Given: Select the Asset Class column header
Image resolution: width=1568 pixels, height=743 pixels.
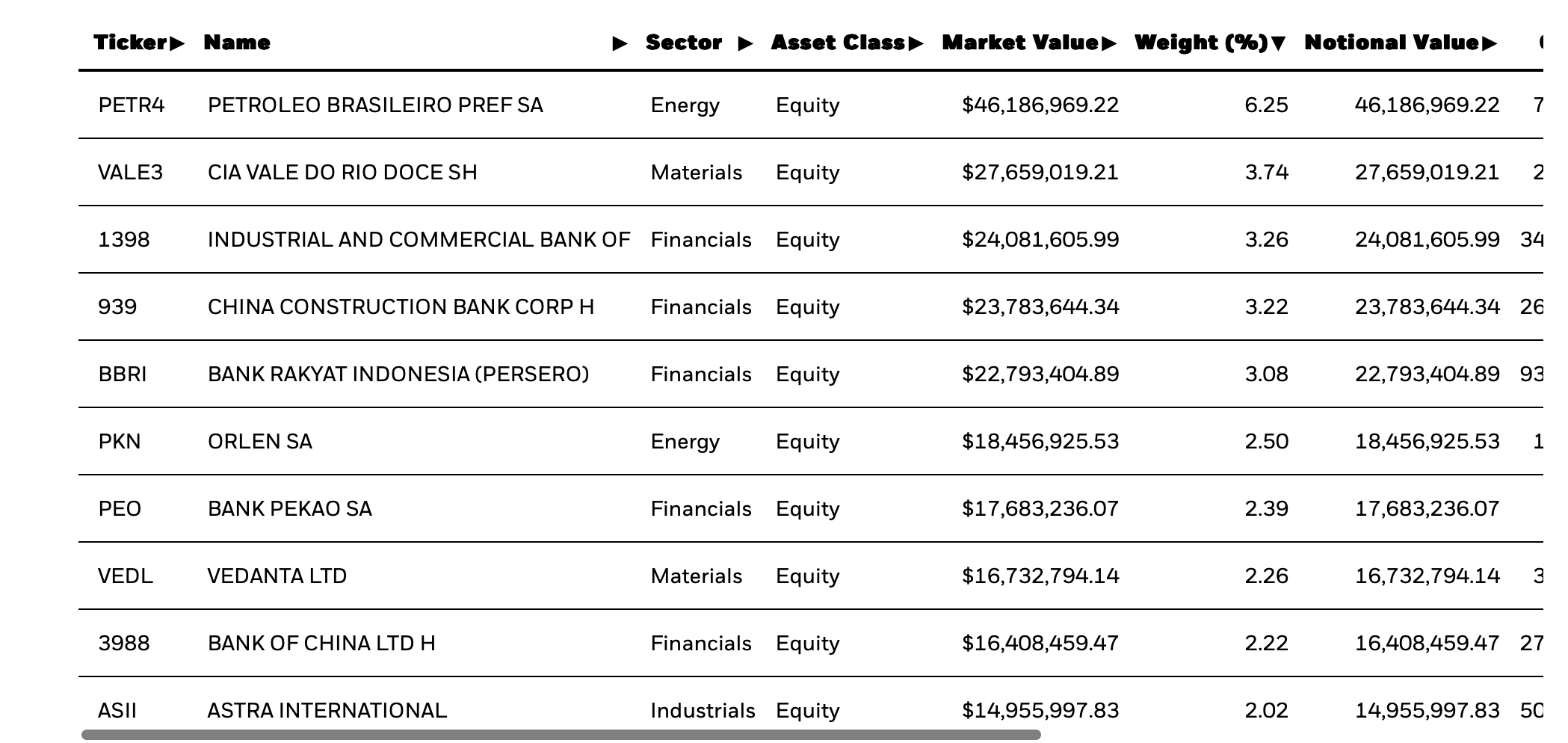Looking at the screenshot, I should click(839, 43).
